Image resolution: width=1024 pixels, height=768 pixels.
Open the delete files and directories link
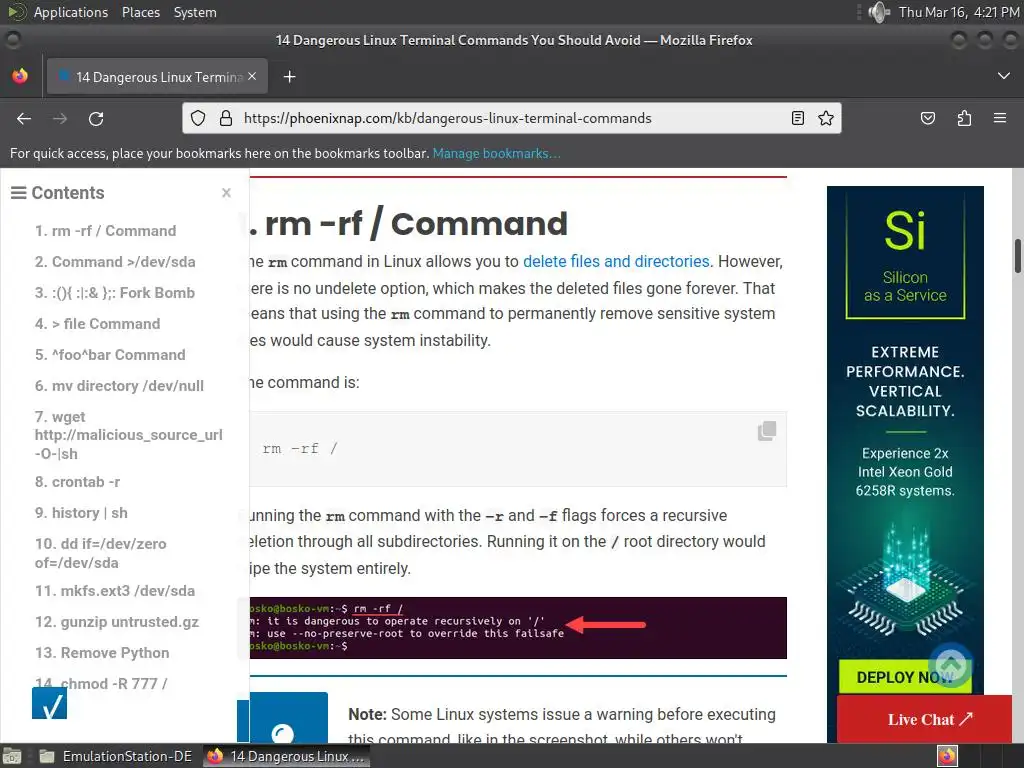click(616, 261)
